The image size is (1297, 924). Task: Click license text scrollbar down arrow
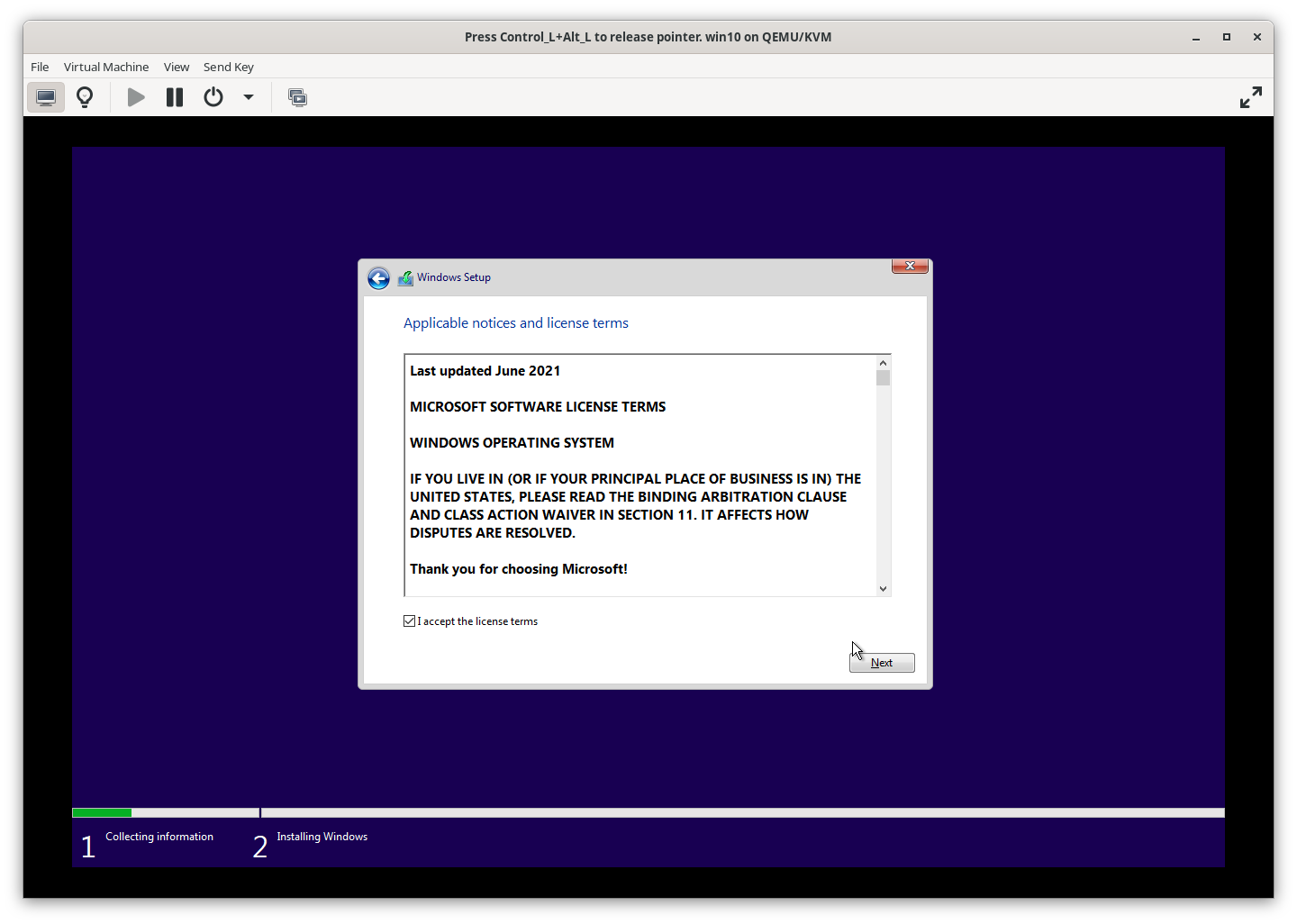883,589
